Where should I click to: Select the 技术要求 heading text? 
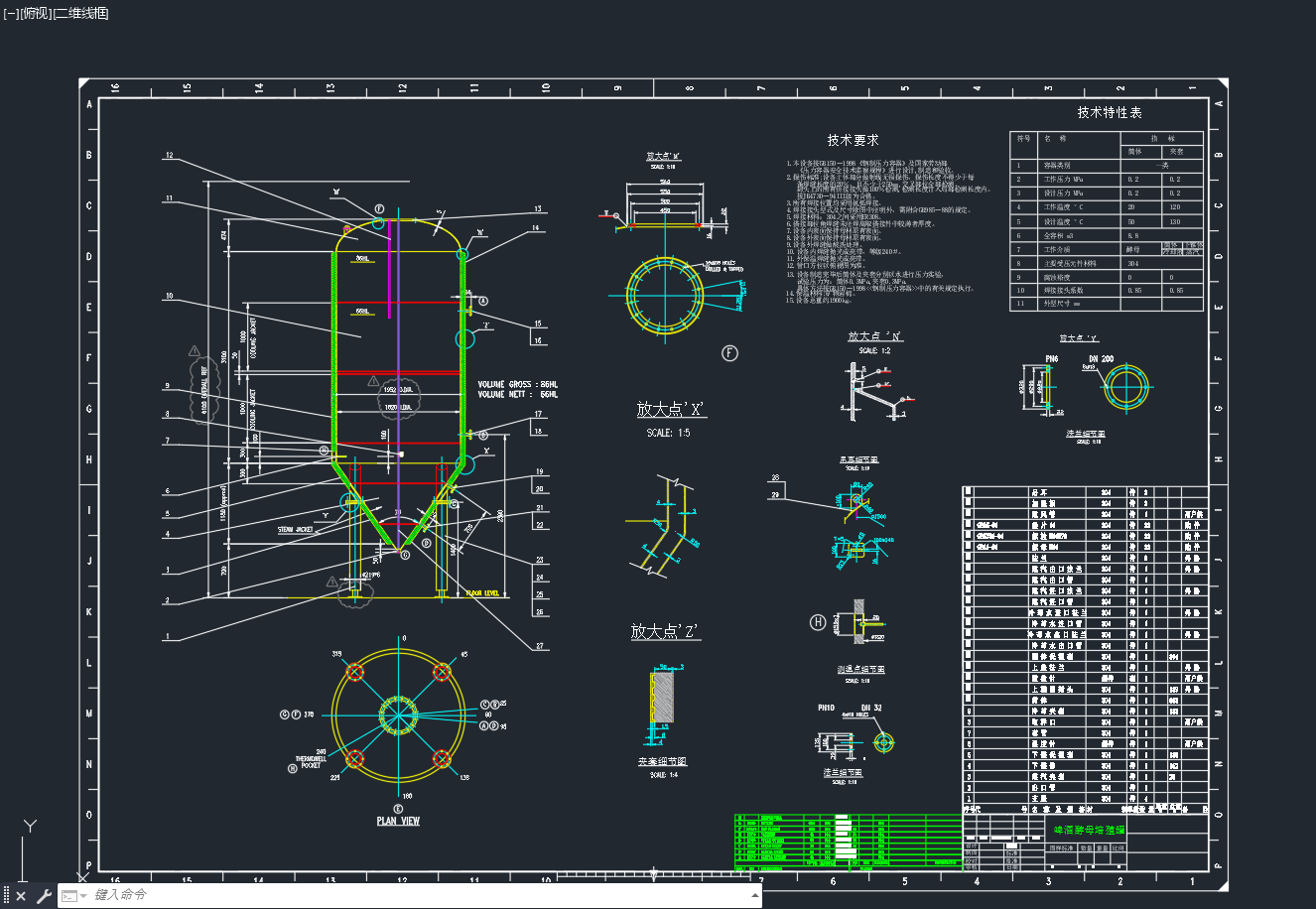tap(853, 140)
